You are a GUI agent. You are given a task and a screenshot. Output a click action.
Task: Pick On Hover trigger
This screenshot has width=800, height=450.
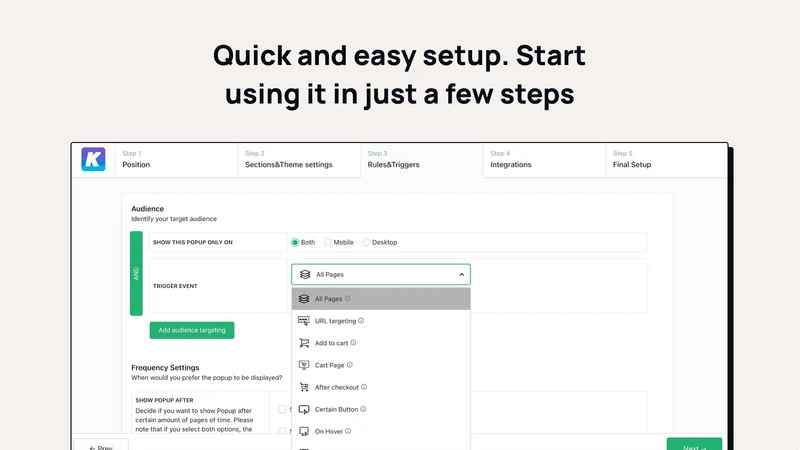click(x=381, y=431)
